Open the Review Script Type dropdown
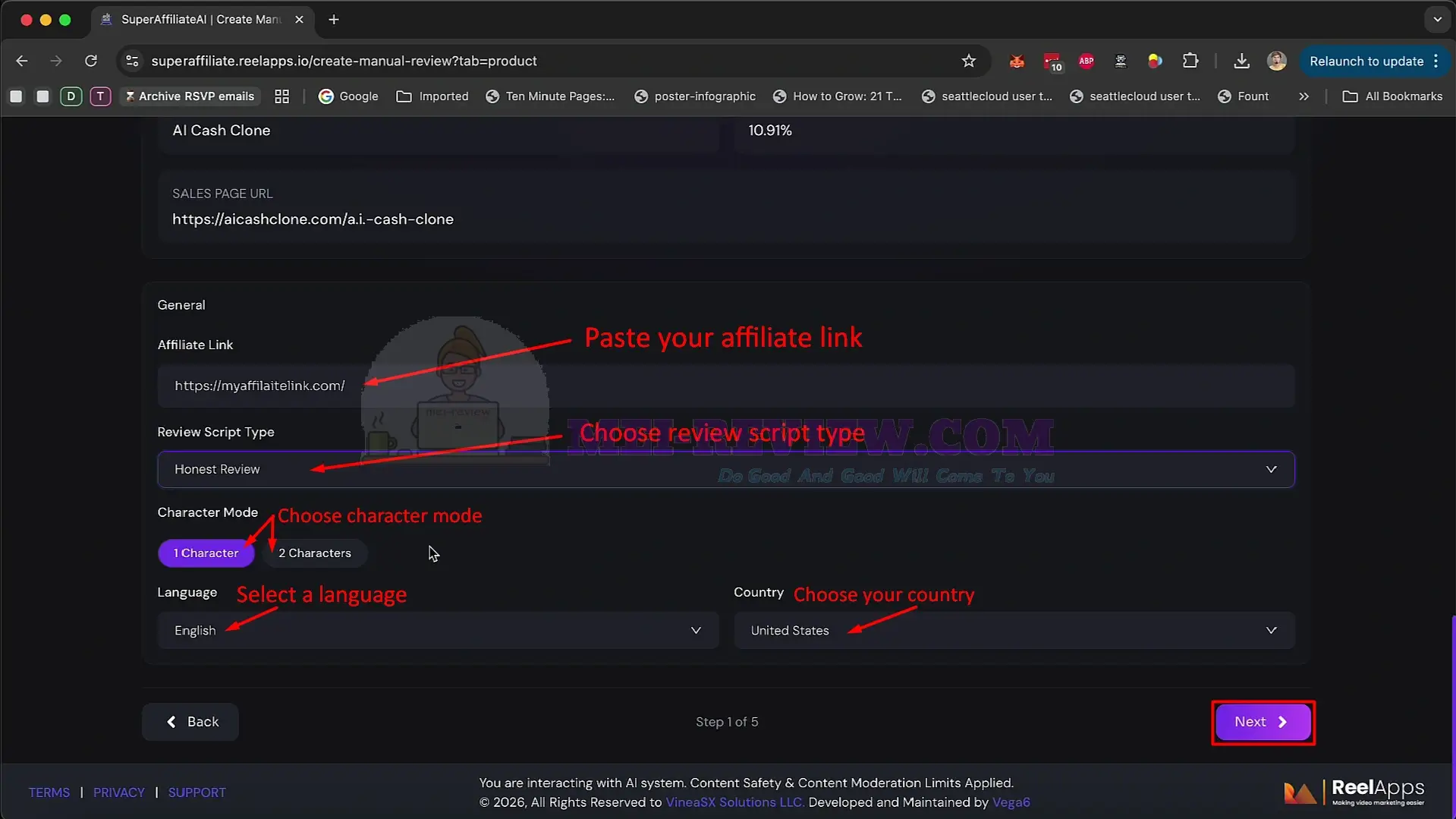 tap(725, 469)
